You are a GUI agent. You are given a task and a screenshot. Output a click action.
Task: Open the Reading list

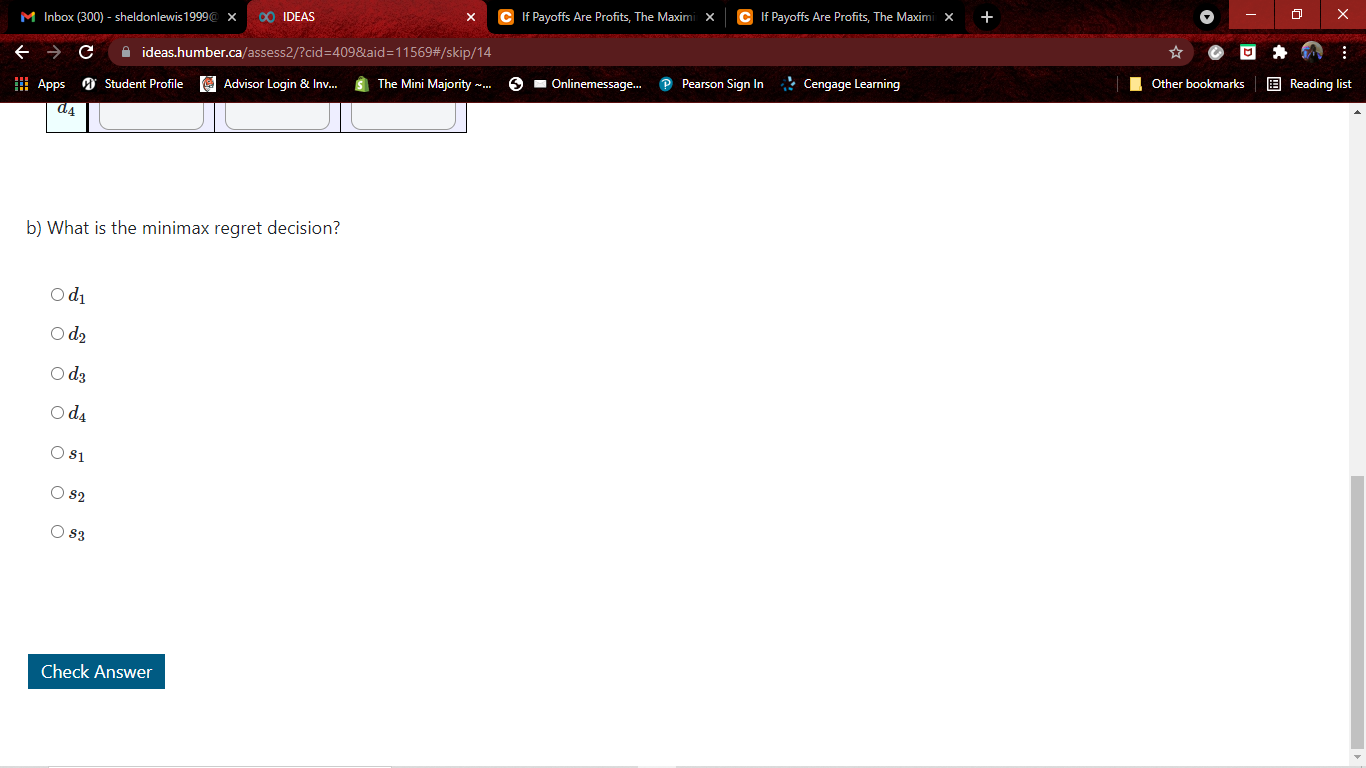(x=1309, y=84)
